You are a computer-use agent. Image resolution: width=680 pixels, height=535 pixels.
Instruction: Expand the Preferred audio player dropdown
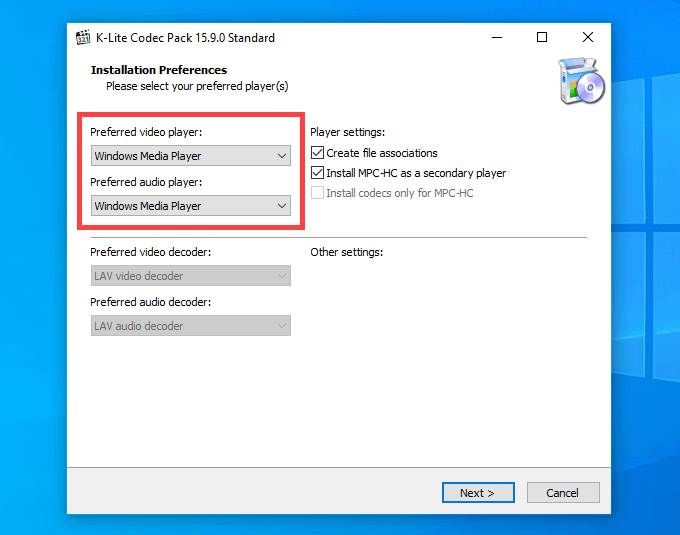click(x=190, y=206)
